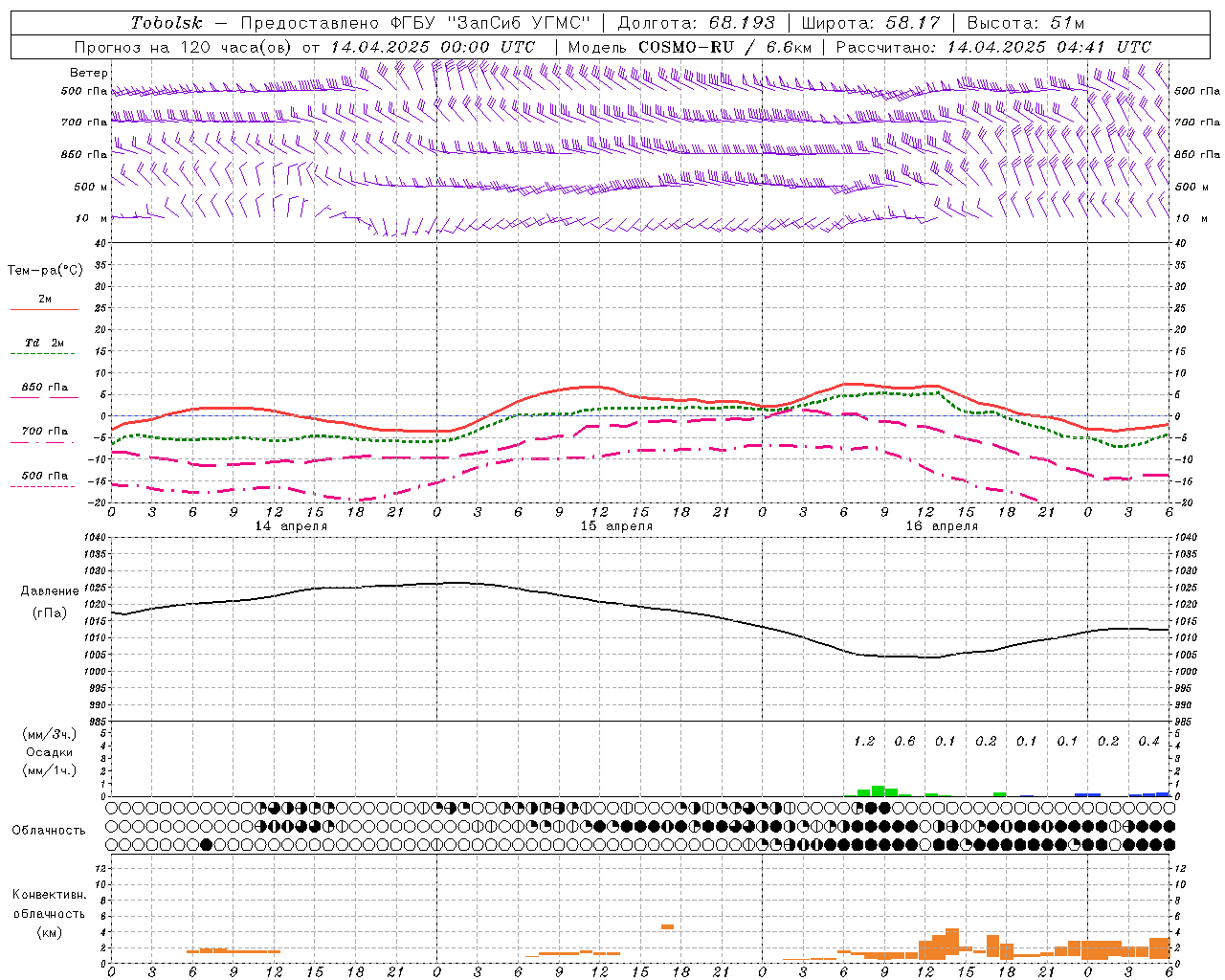Click the 'Давление' pressure panel label
Screen dimensions: 1225x980
click(x=50, y=591)
